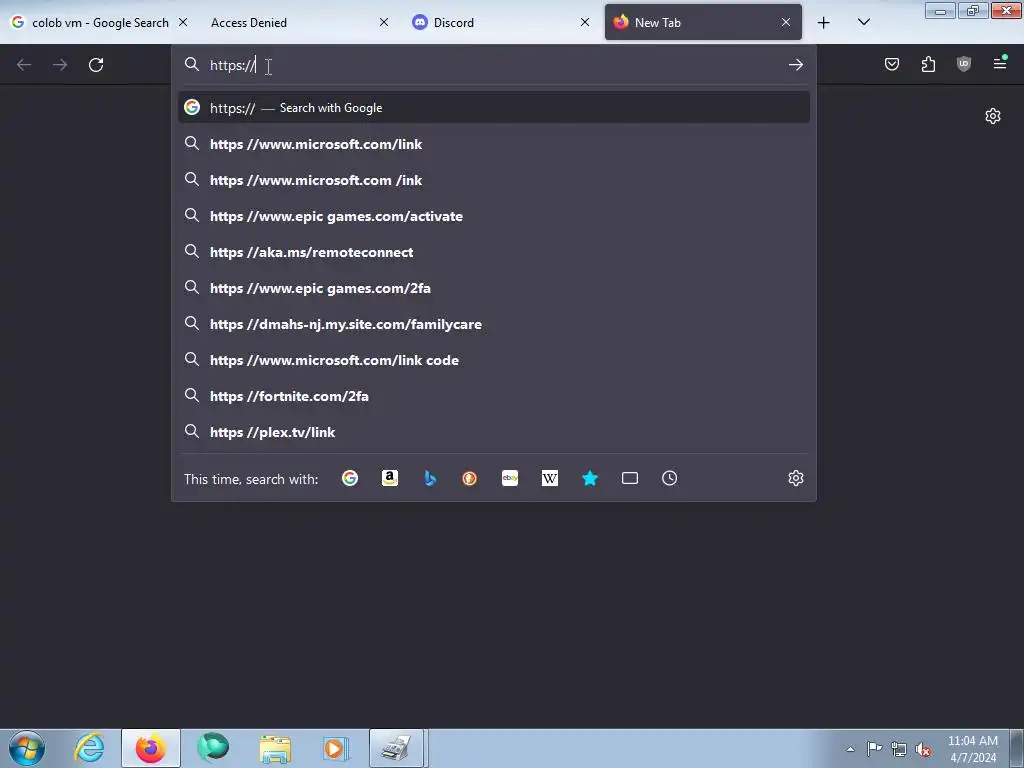Open the Firefox application menu
The image size is (1024, 768).
[999, 63]
